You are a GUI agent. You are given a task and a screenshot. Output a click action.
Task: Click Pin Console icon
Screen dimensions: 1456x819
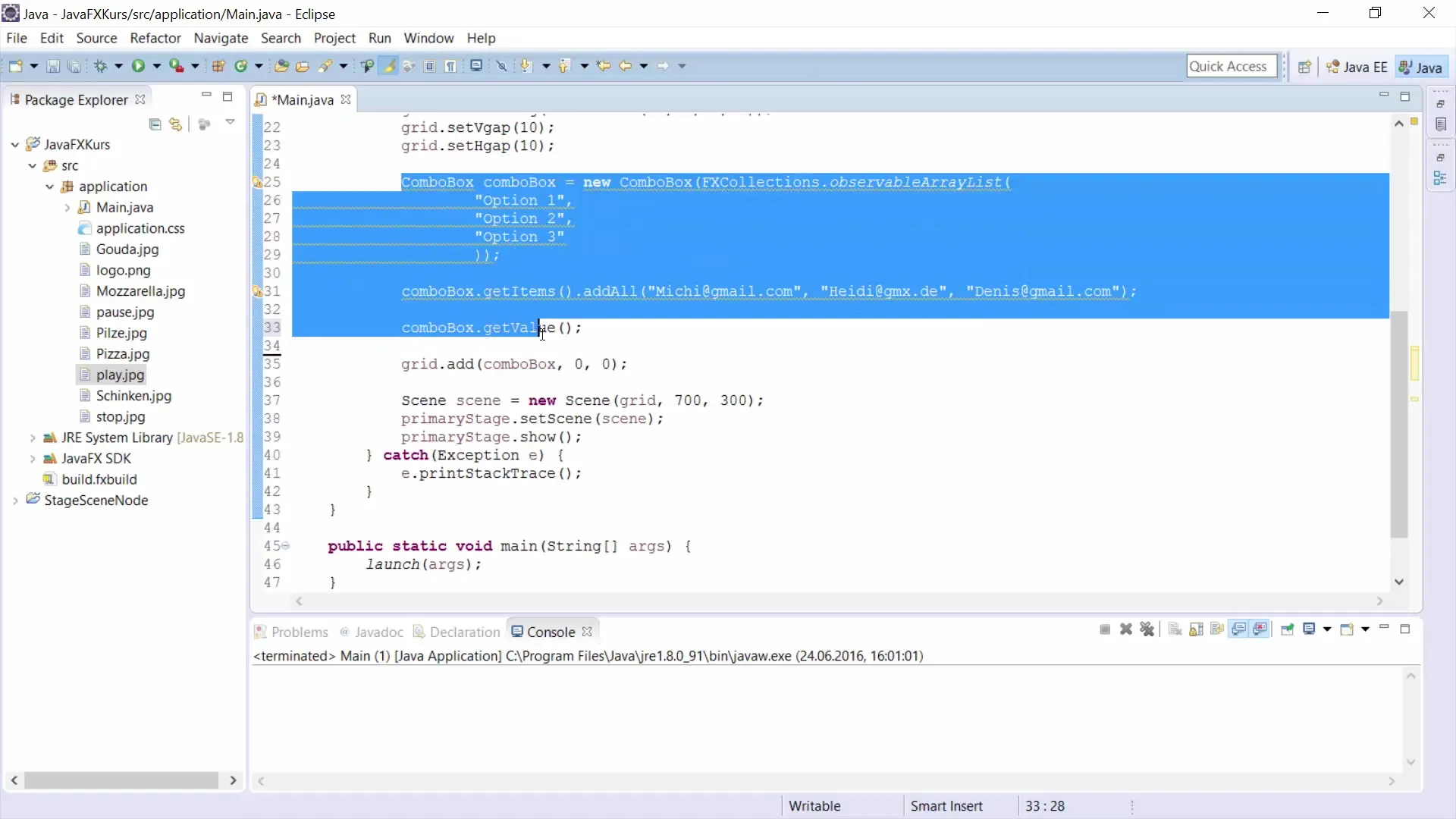(x=1288, y=629)
